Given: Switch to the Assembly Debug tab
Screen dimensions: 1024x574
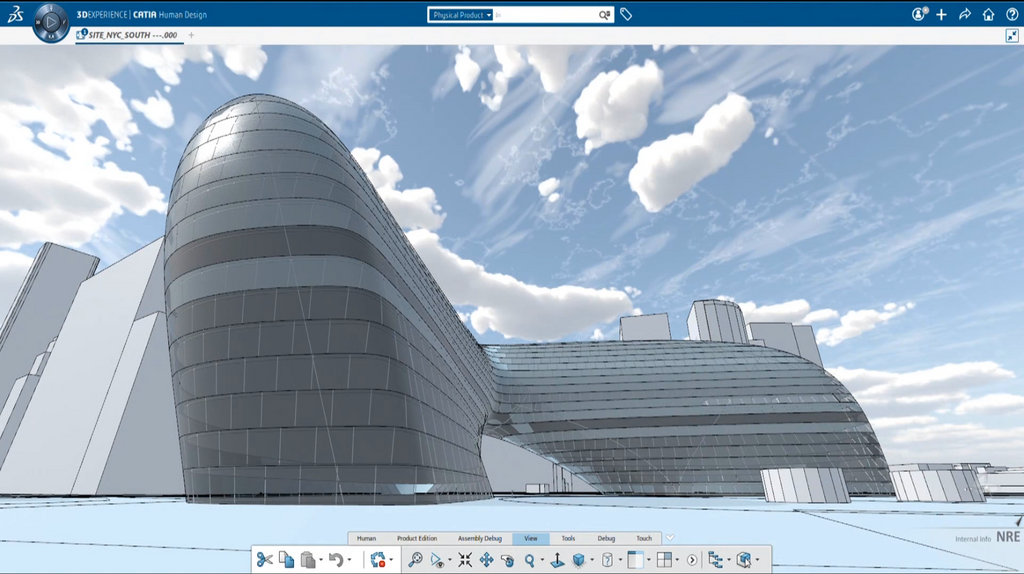Looking at the screenshot, I should 480,538.
